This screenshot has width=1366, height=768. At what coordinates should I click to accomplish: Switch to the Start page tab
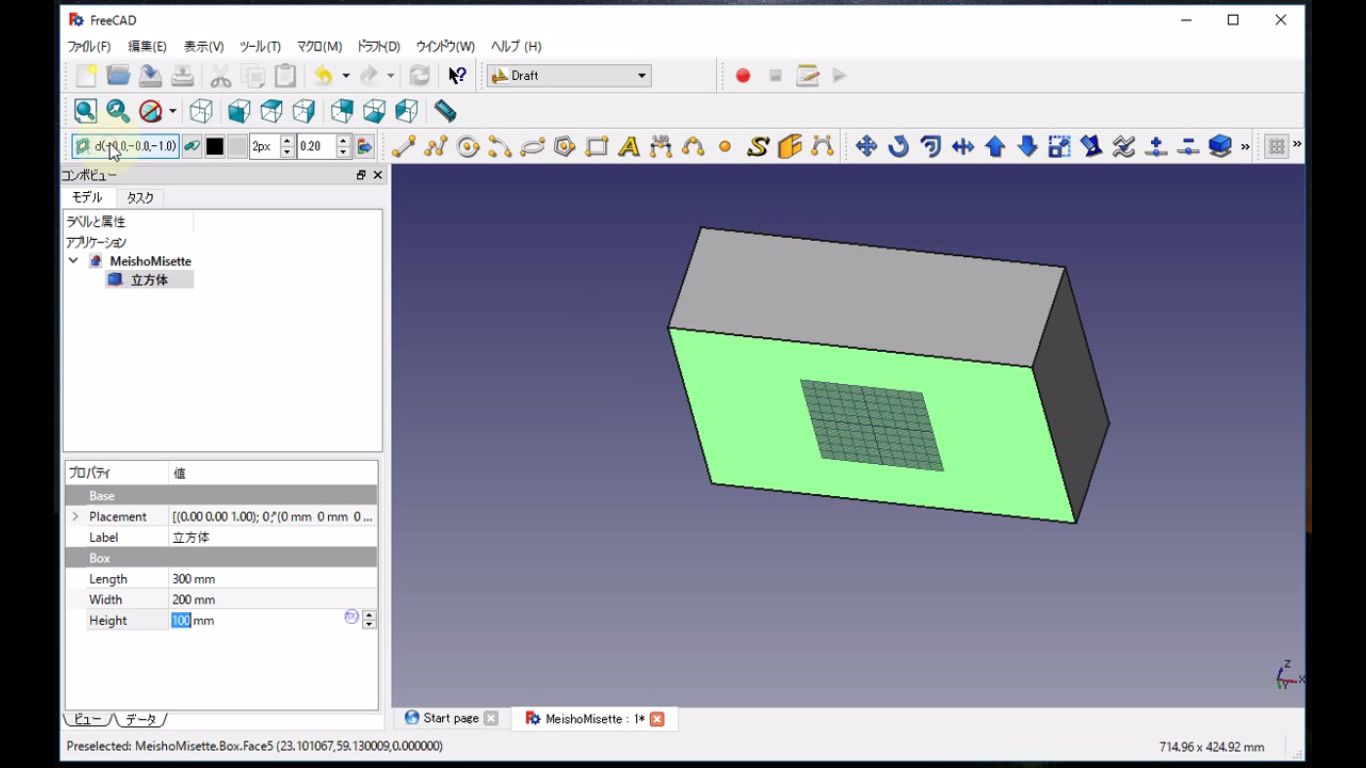coord(450,718)
